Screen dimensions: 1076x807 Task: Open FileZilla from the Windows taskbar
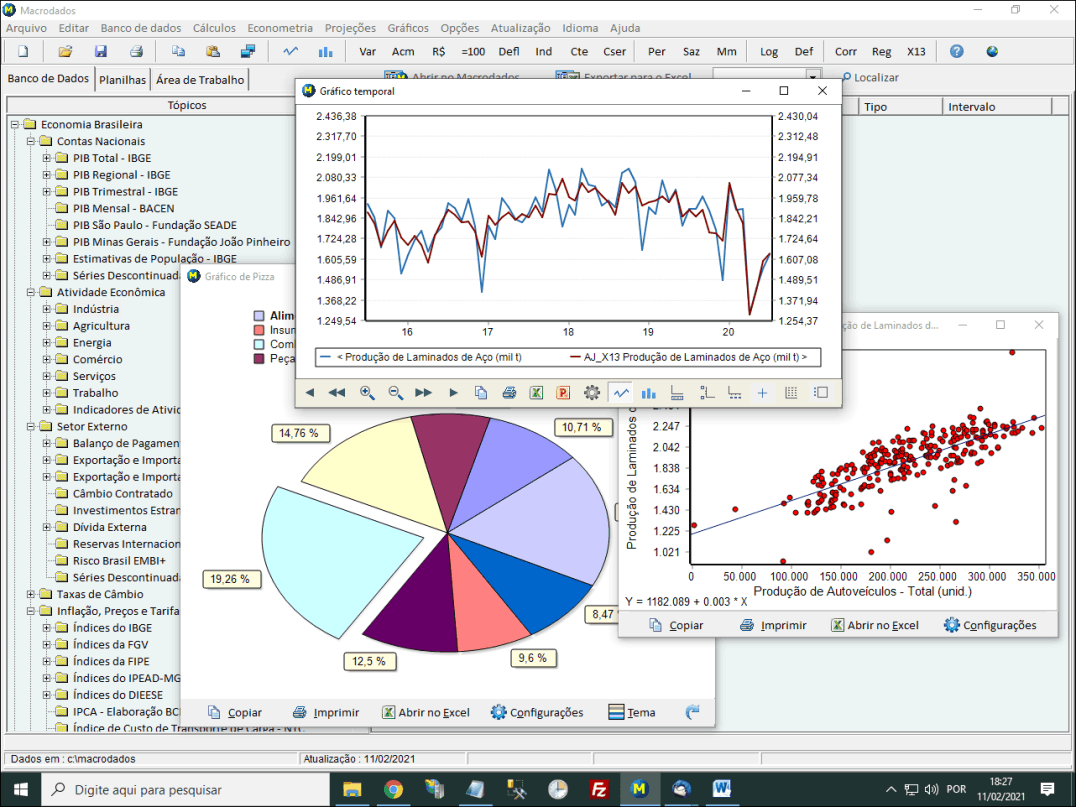click(x=599, y=790)
